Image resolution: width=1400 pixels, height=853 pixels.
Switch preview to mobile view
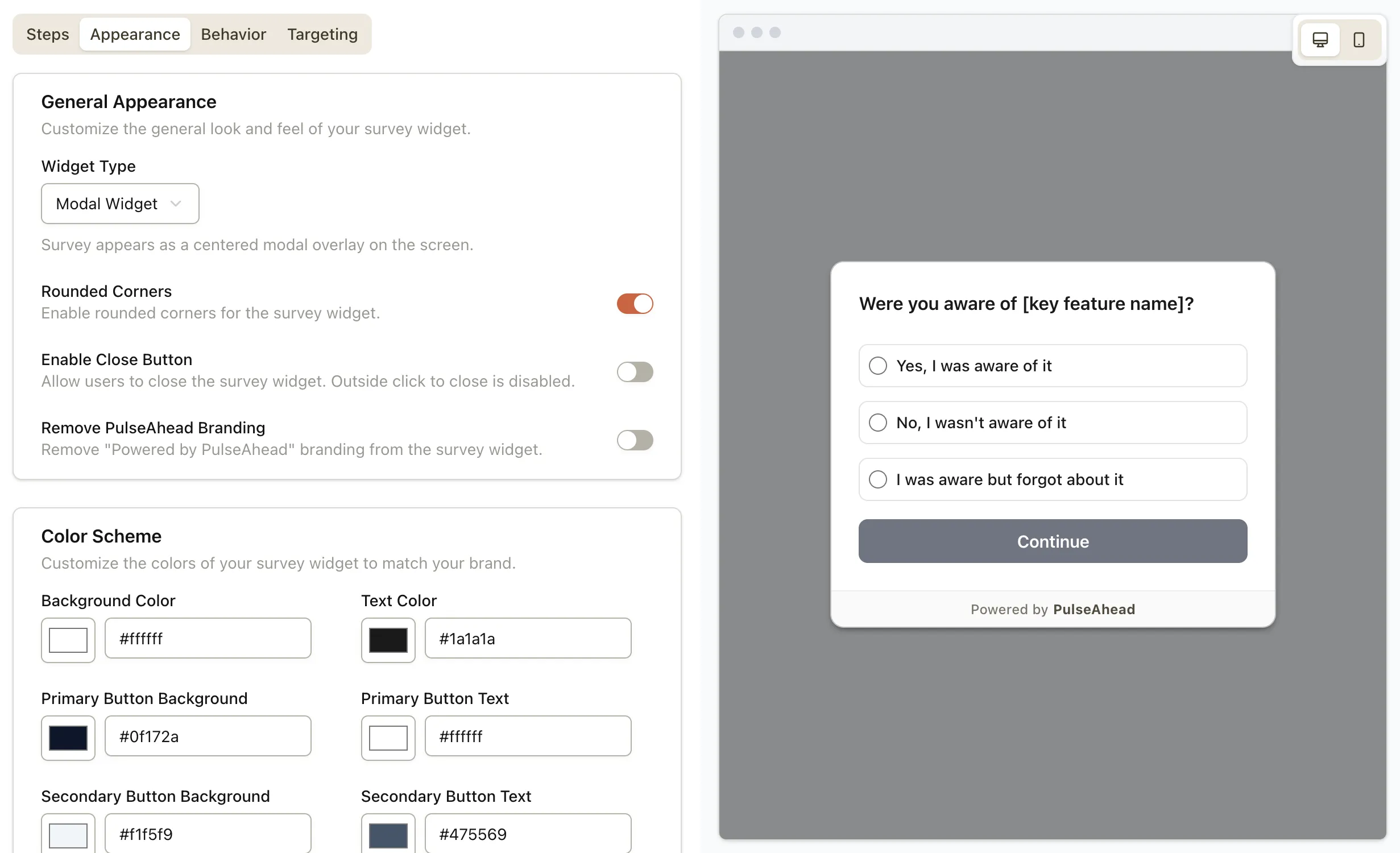(1360, 39)
